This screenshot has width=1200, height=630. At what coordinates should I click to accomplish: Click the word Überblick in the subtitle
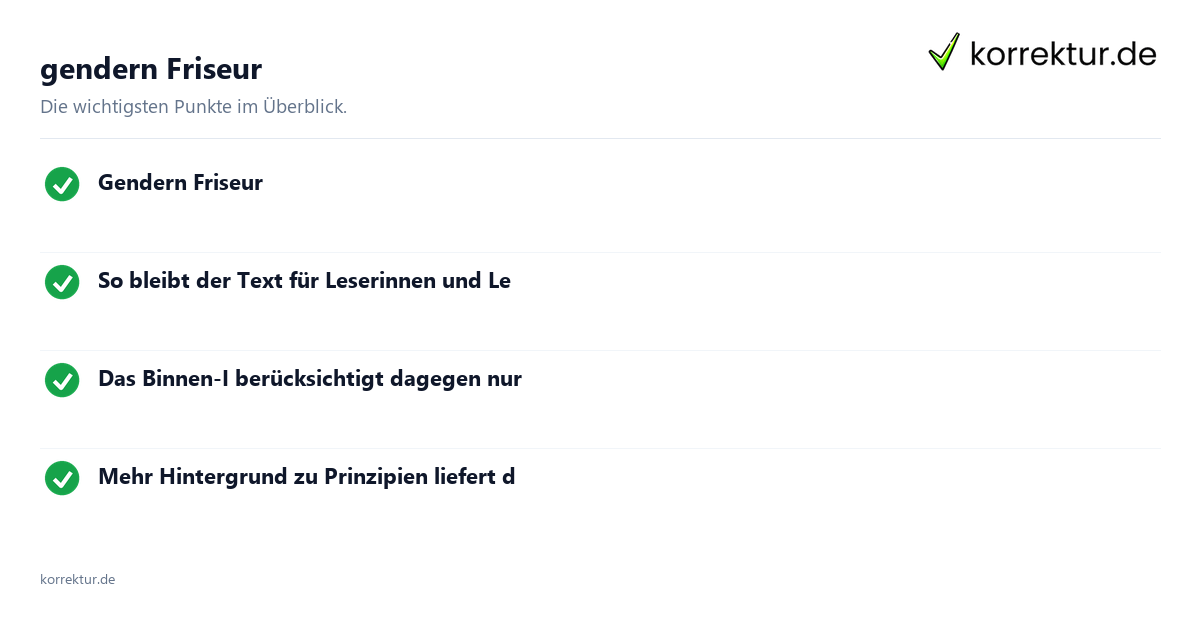click(304, 107)
